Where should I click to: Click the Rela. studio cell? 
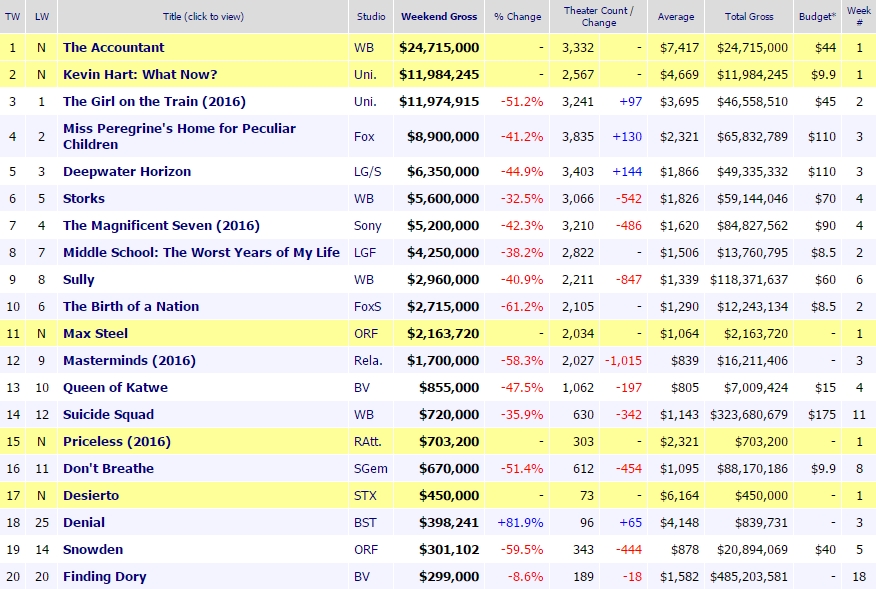pos(368,360)
